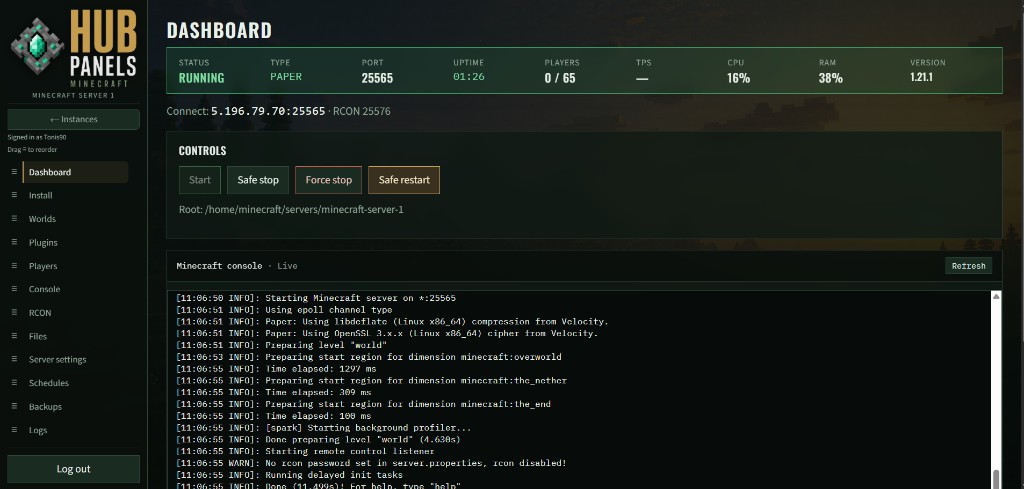Click the RUNNING status value
Screen dimensions: 1024x489
202,78
